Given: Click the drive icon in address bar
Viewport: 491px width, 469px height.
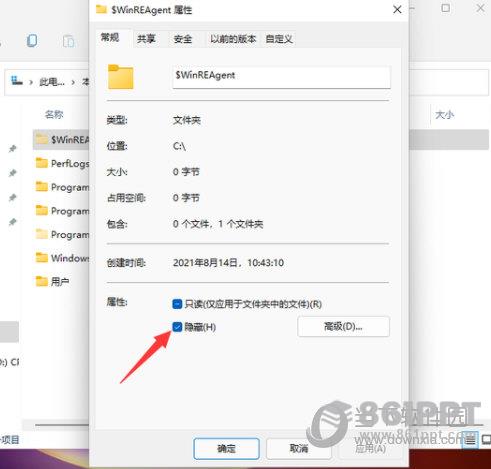Looking at the screenshot, I should (x=16, y=81).
